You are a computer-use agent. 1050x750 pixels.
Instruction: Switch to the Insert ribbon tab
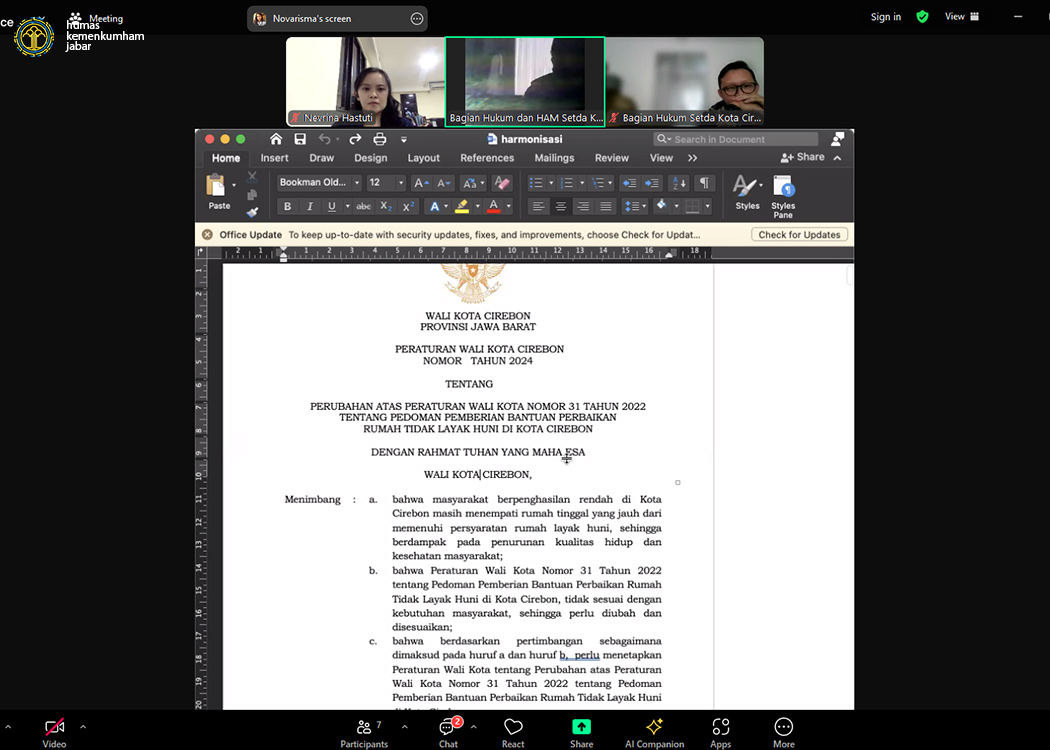point(274,158)
